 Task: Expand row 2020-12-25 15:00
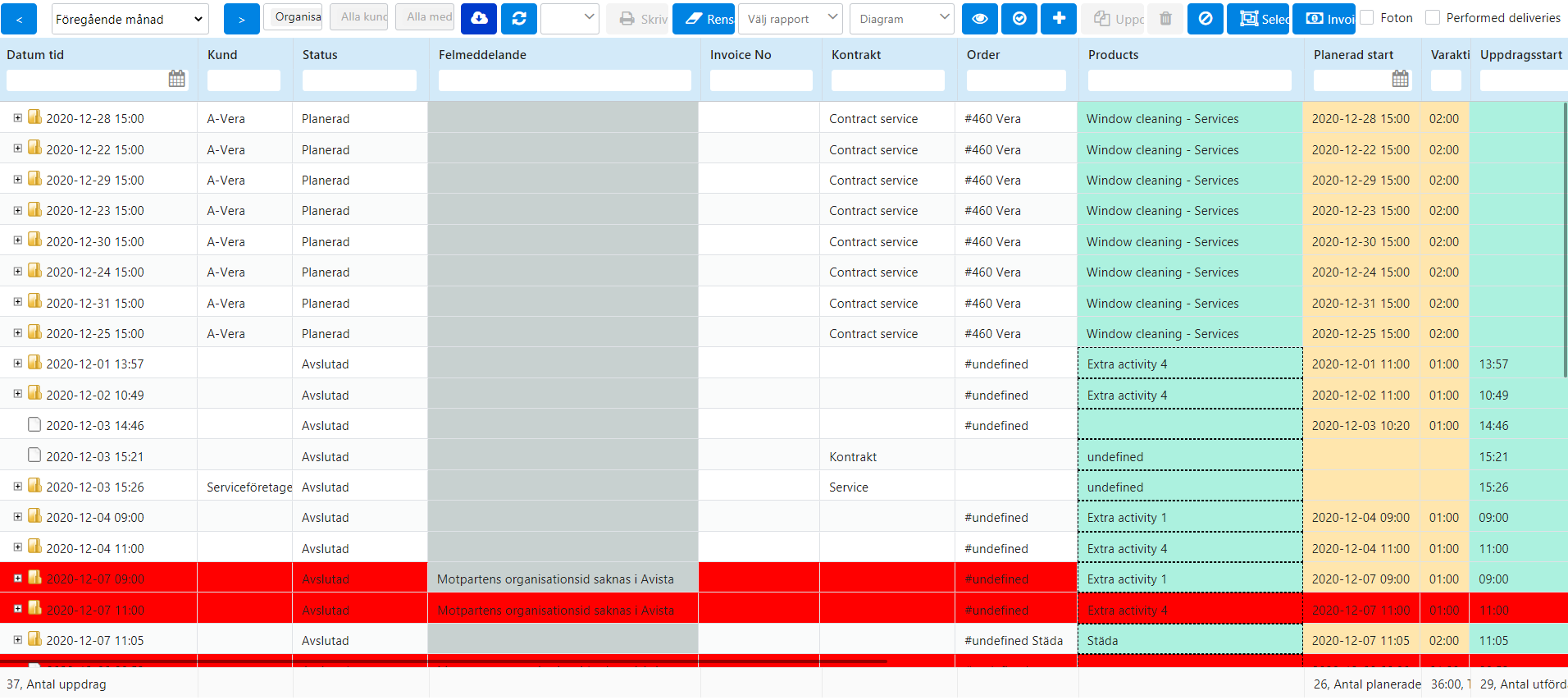tap(17, 332)
